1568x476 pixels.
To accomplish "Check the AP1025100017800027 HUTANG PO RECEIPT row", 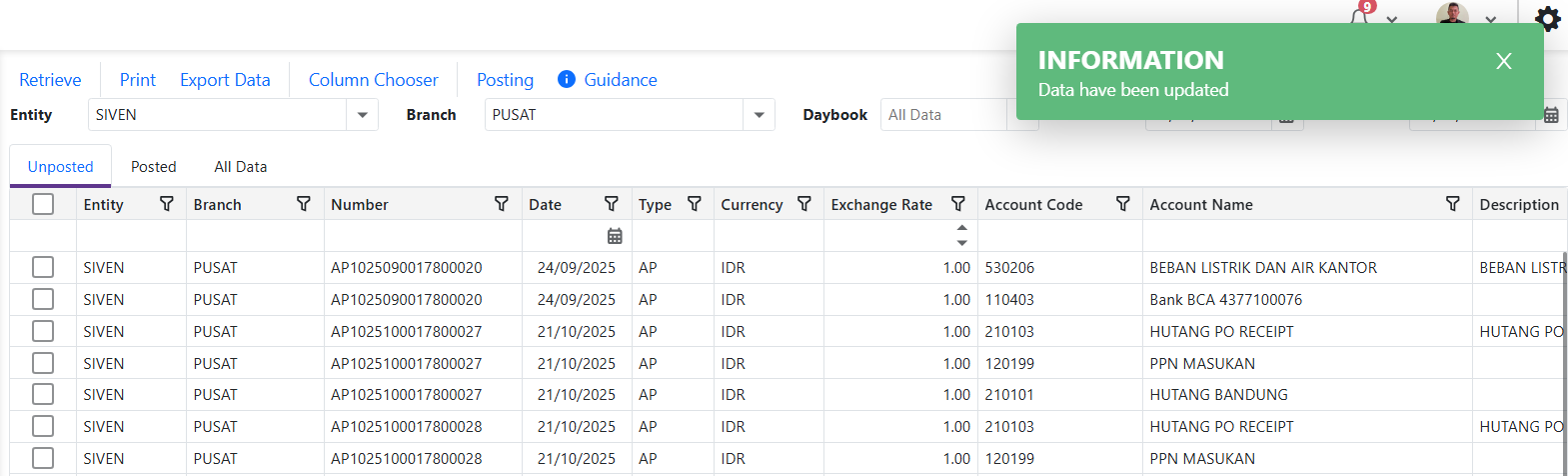I will pyautogui.click(x=43, y=331).
